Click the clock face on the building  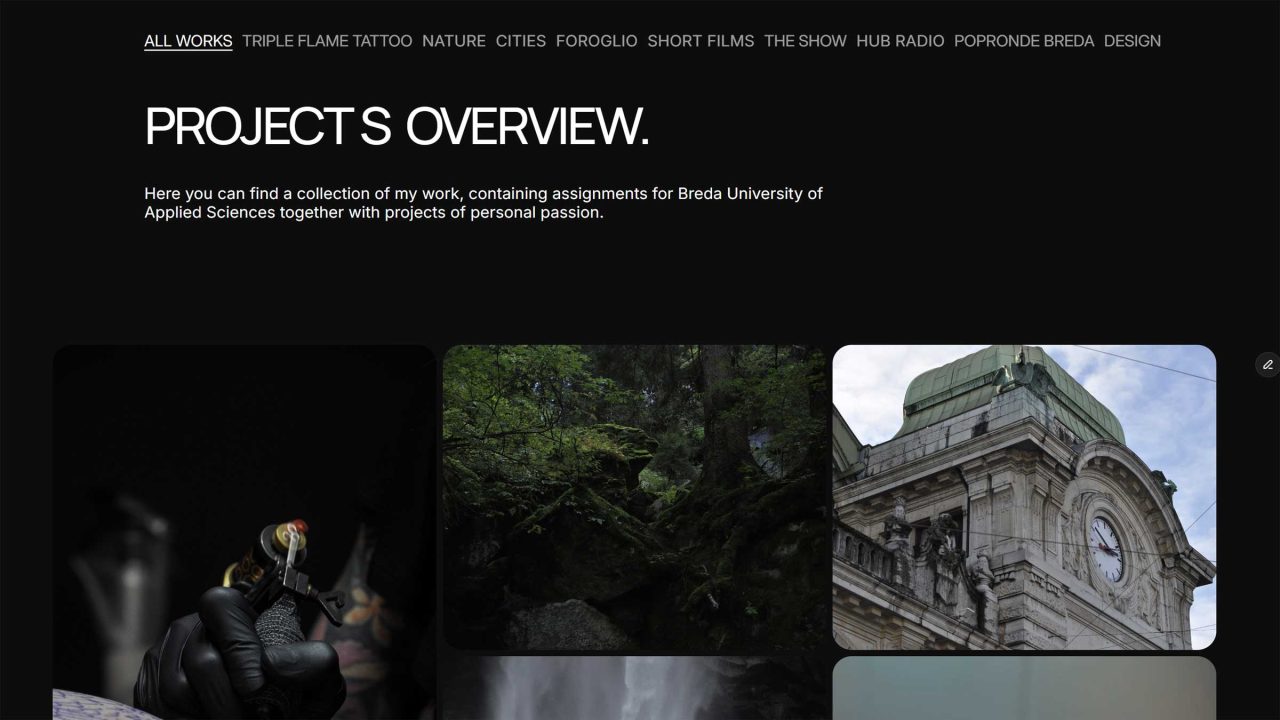pyautogui.click(x=1105, y=548)
